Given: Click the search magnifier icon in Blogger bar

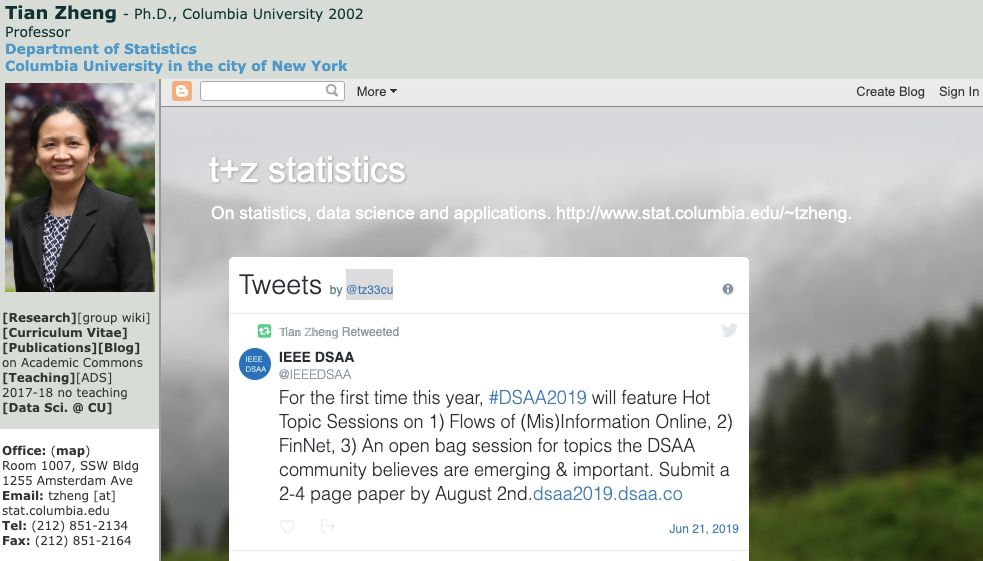Looking at the screenshot, I should [x=333, y=91].
